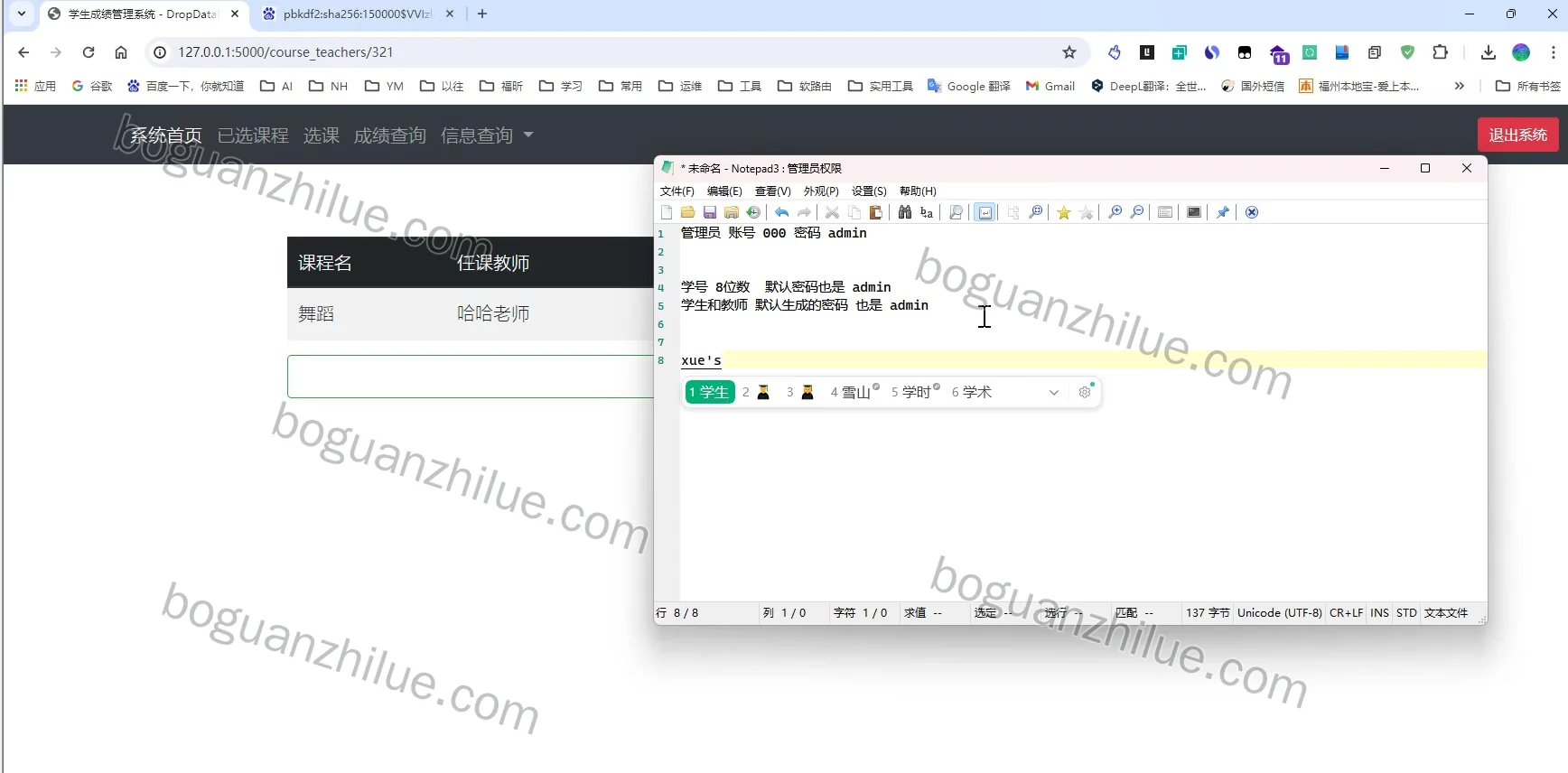Expand the IME candidate list arrow
1568x773 pixels.
1053,392
